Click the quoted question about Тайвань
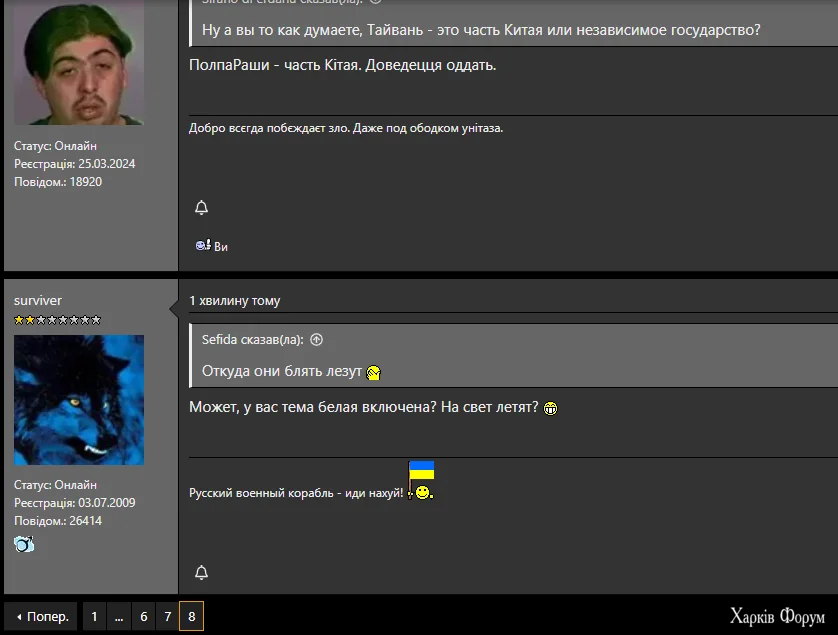Screen dimensions: 838x635 tap(481, 30)
